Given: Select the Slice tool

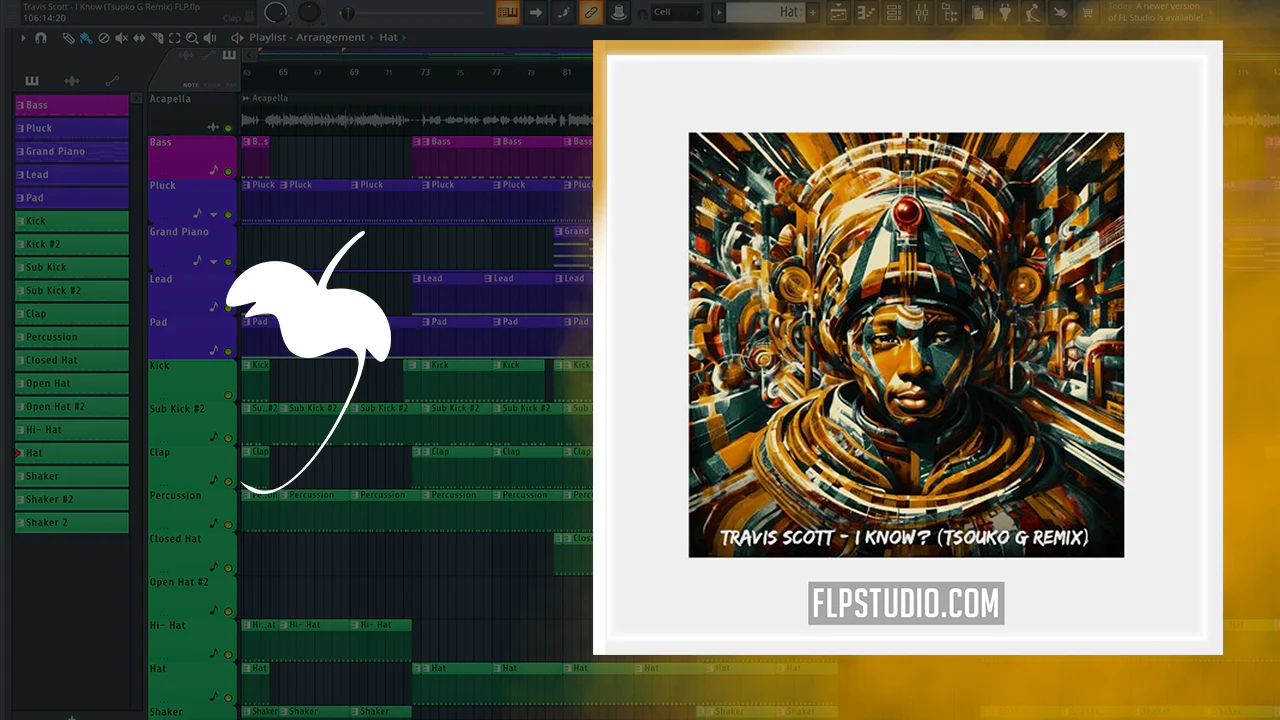Looking at the screenshot, I should [157, 38].
